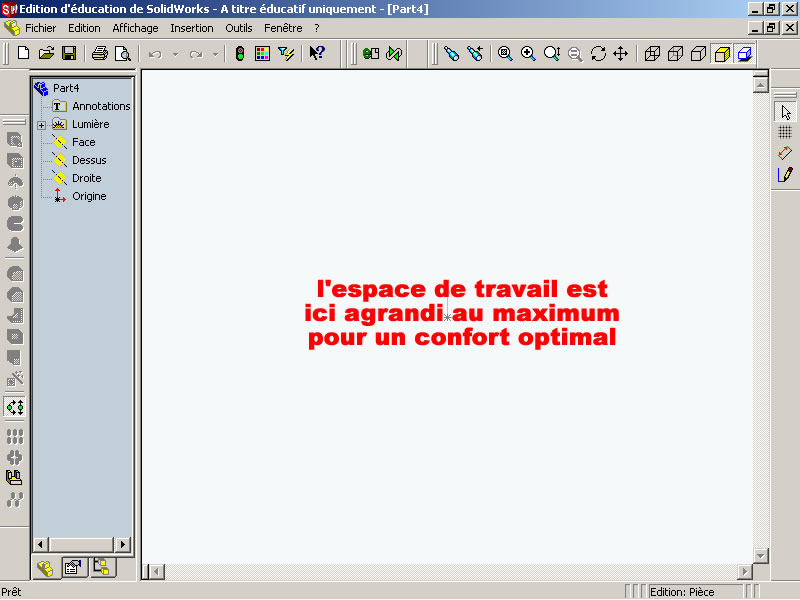Viewport: 800px width, 600px height.
Task: Activate the Pan four-arrow icon
Action: pos(620,53)
